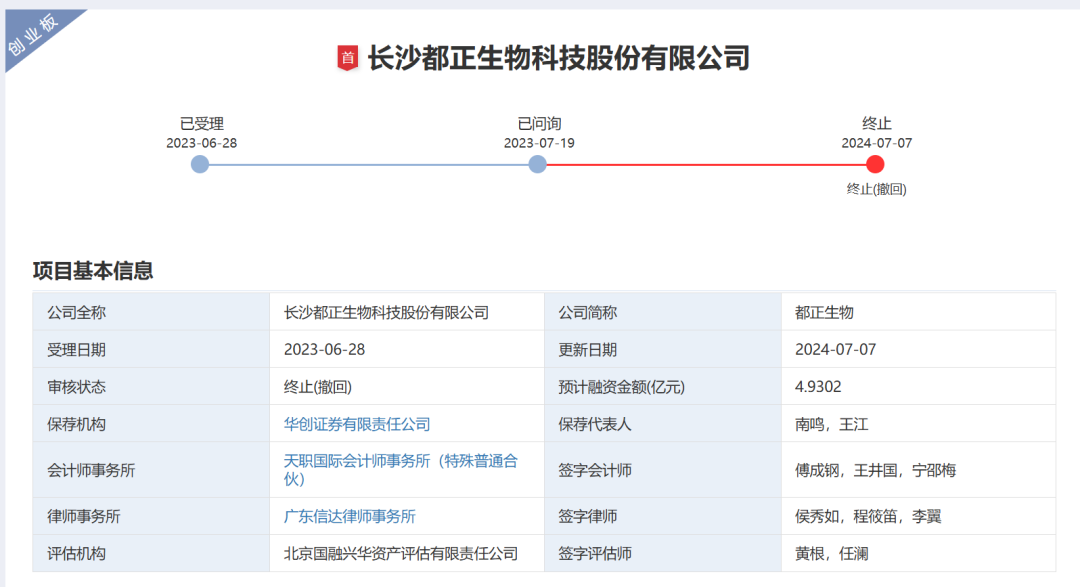Open 广东信达律师事务所 law firm link
Viewport: 1080px width, 587px height.
349,516
